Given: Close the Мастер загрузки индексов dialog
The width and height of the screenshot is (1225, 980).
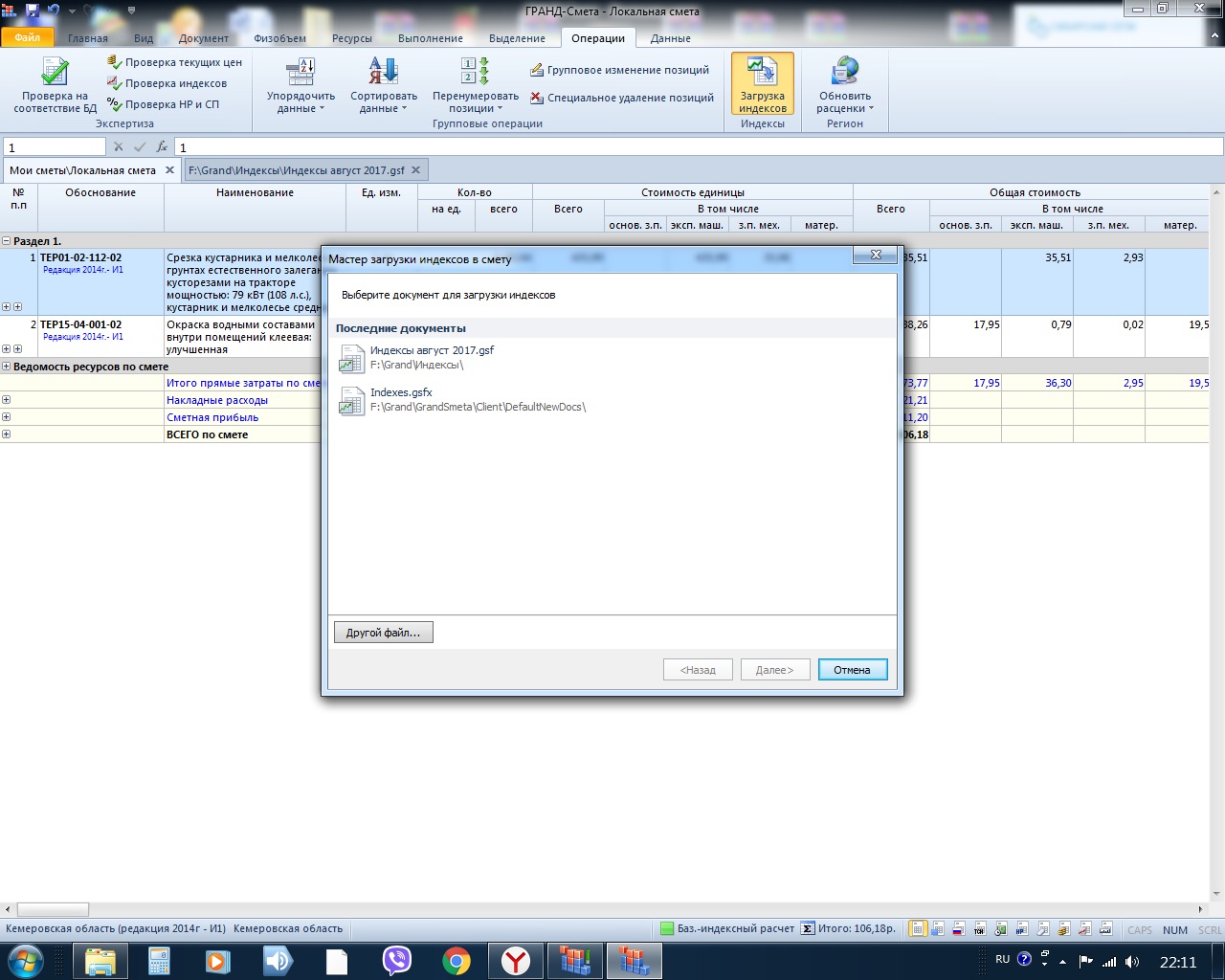Looking at the screenshot, I should (876, 255).
